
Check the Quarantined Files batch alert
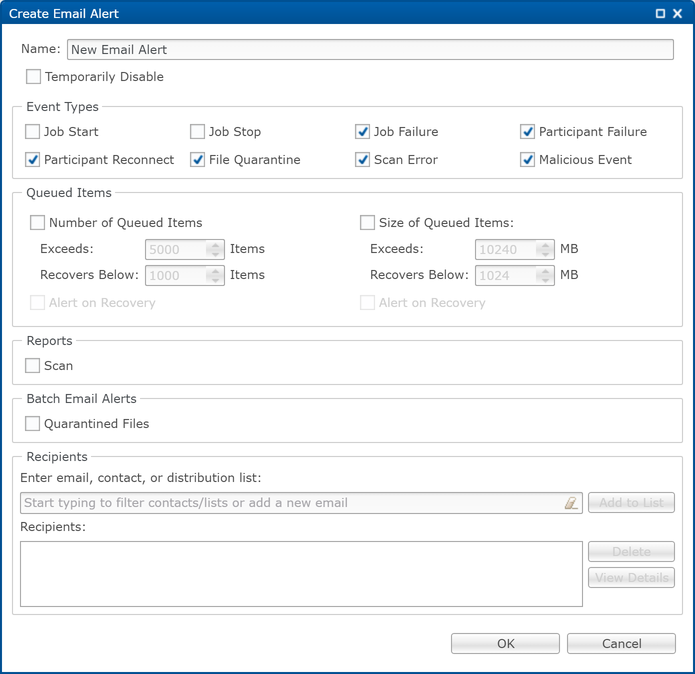32,424
